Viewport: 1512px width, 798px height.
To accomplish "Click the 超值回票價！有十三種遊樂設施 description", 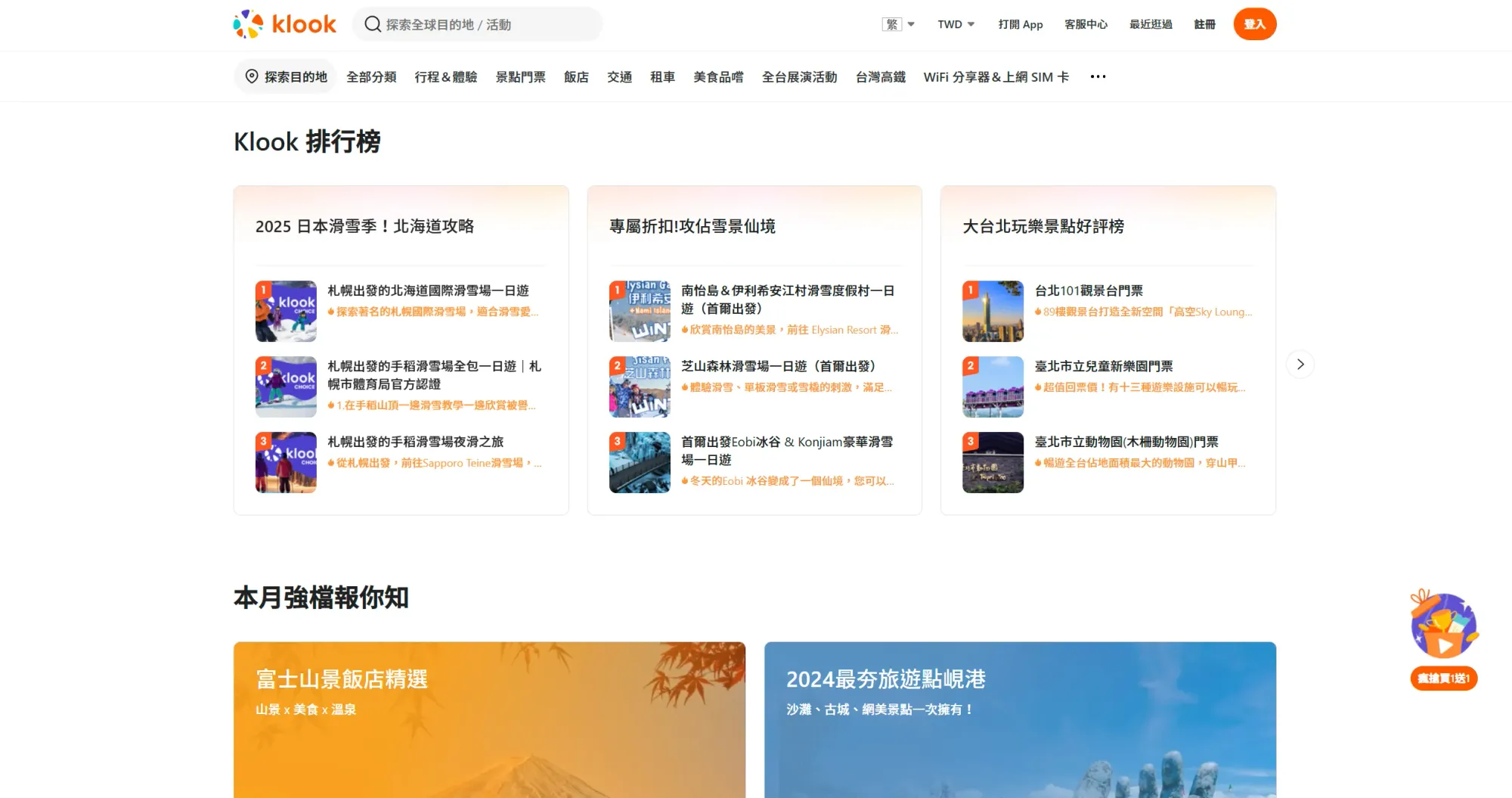I will (x=1140, y=387).
